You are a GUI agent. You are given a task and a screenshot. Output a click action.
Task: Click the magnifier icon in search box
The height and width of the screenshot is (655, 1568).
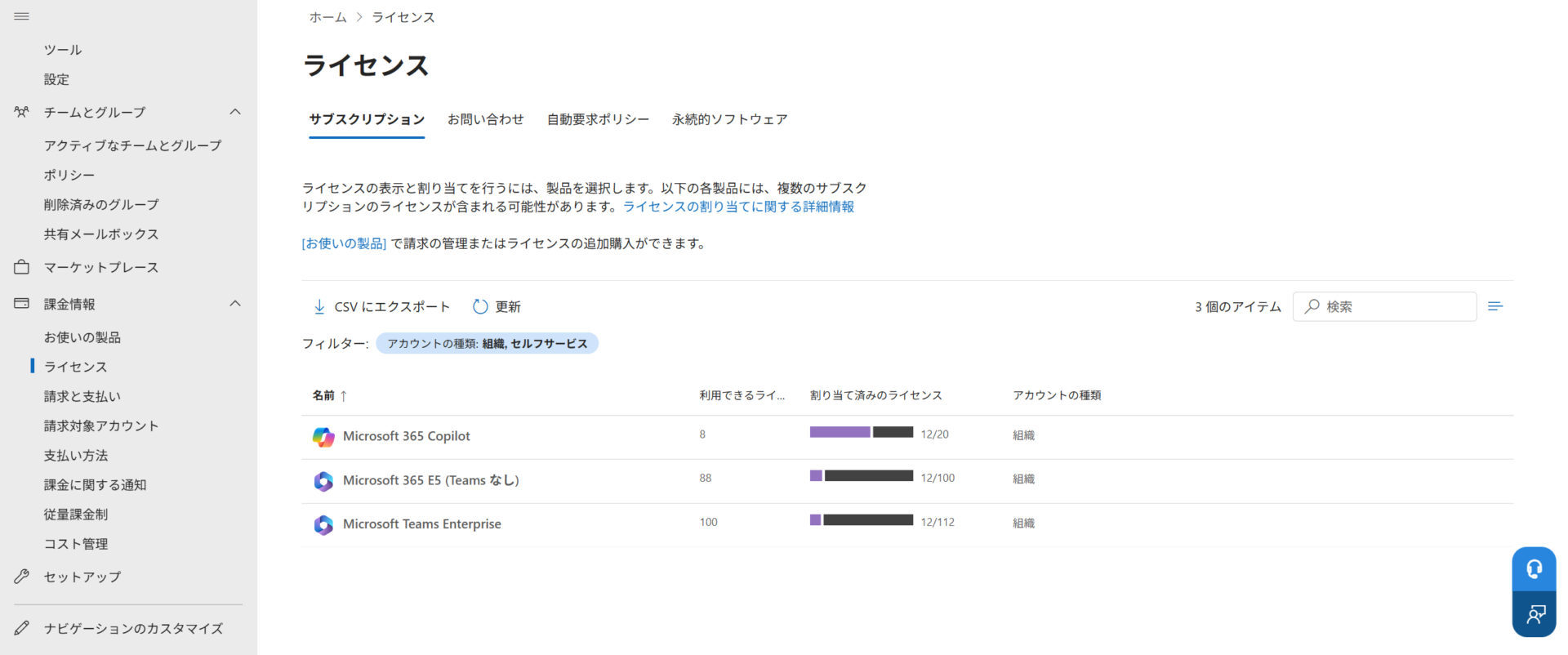coord(1312,306)
